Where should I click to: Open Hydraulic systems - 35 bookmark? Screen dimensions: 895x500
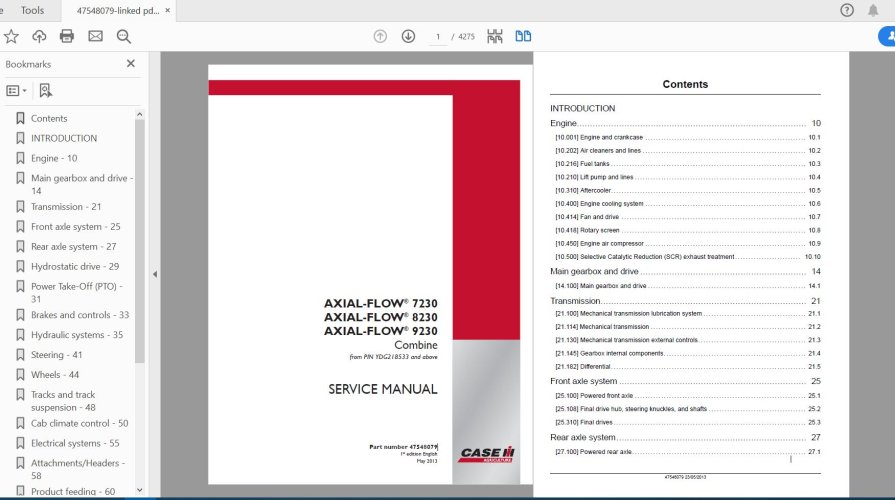pos(77,335)
